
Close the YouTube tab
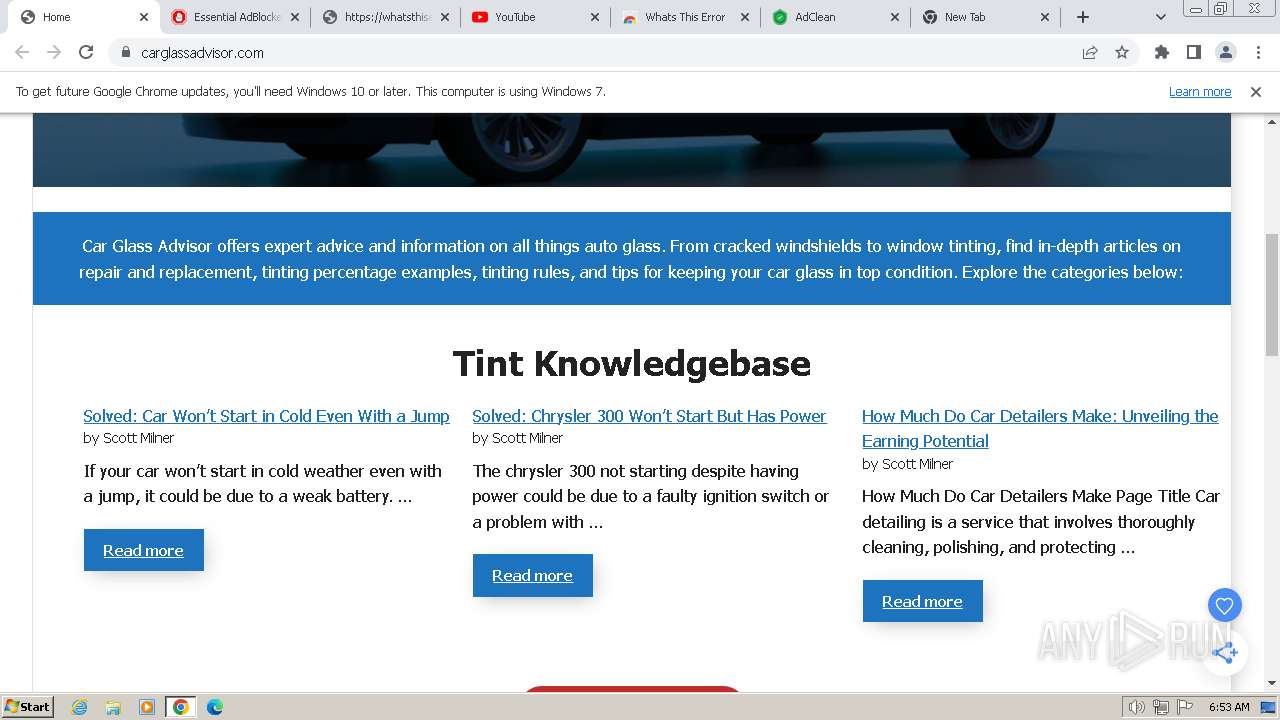click(594, 17)
